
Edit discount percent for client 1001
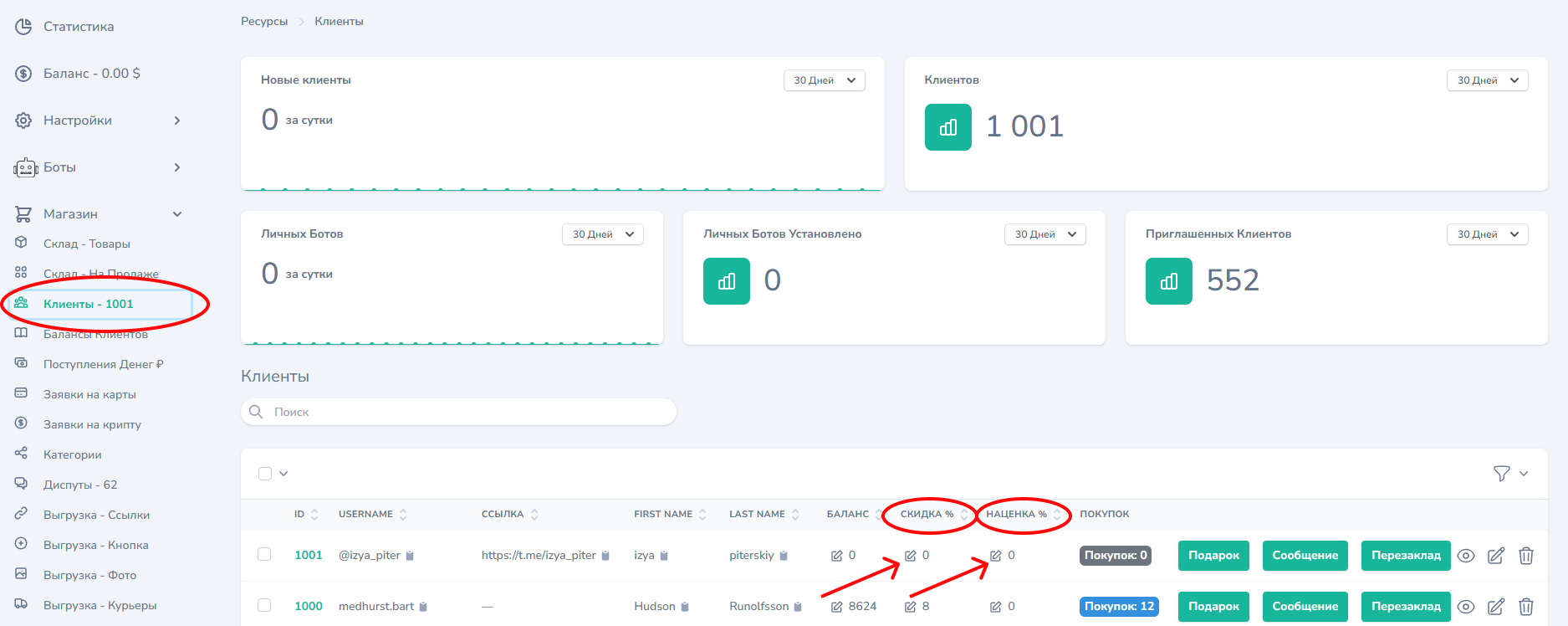911,556
